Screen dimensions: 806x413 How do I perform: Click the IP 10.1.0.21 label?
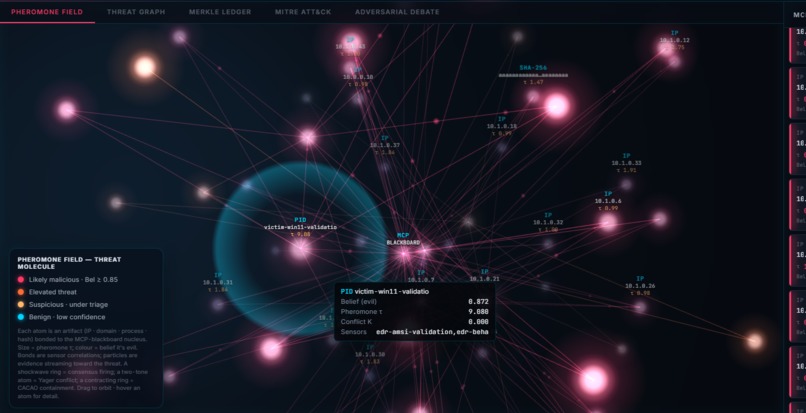point(484,275)
